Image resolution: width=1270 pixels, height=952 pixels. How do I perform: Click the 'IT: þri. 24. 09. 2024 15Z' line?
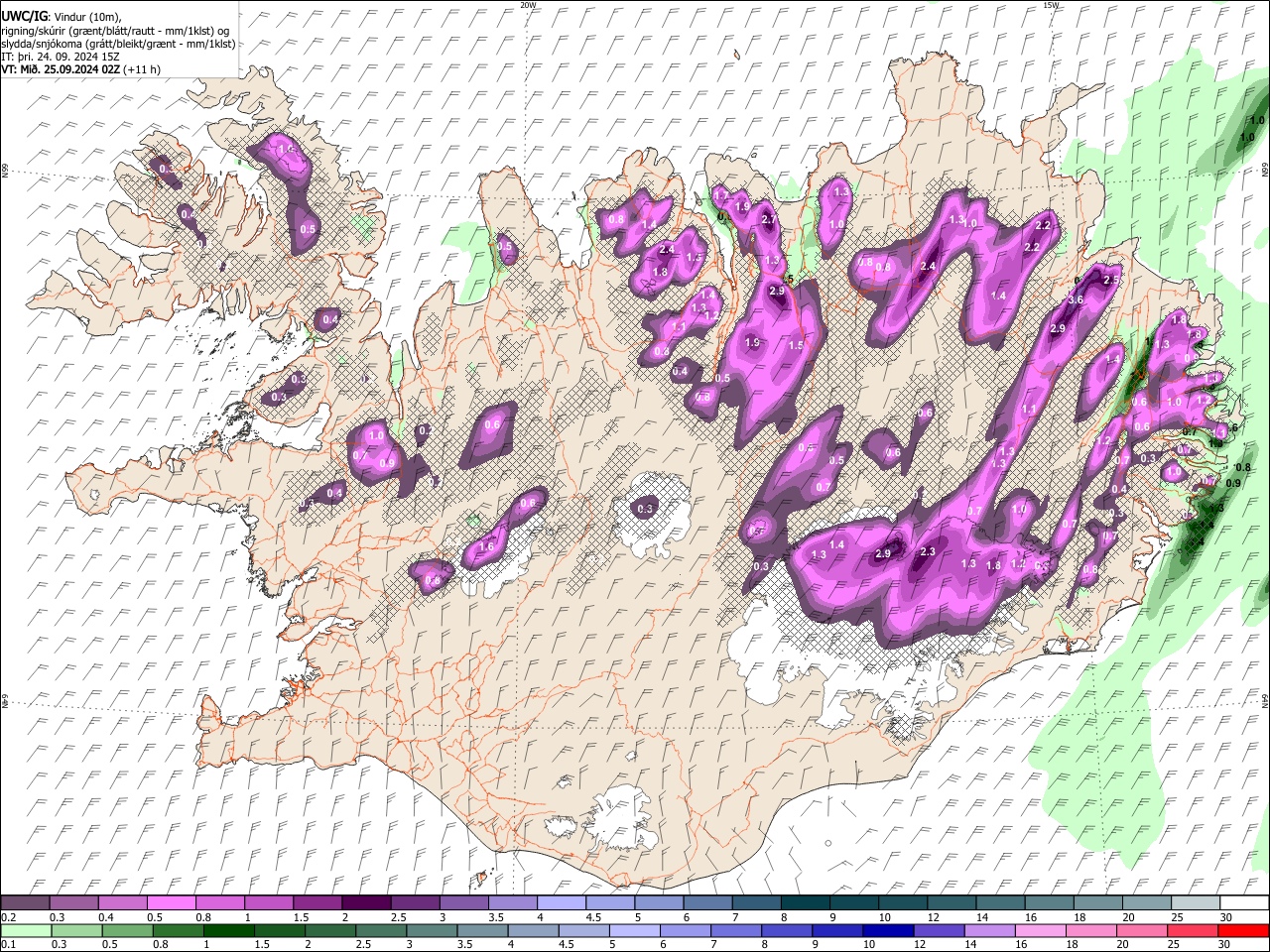pyautogui.click(x=61, y=57)
